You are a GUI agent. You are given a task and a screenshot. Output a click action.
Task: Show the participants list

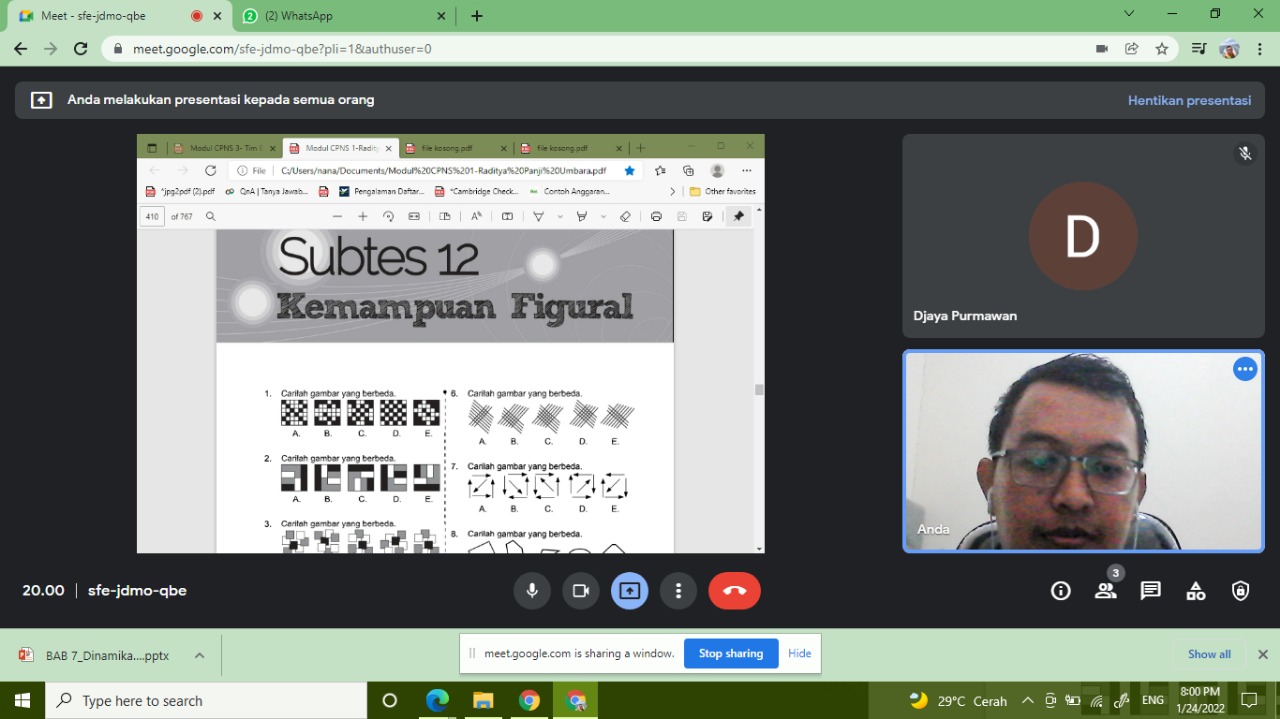[x=1106, y=591]
